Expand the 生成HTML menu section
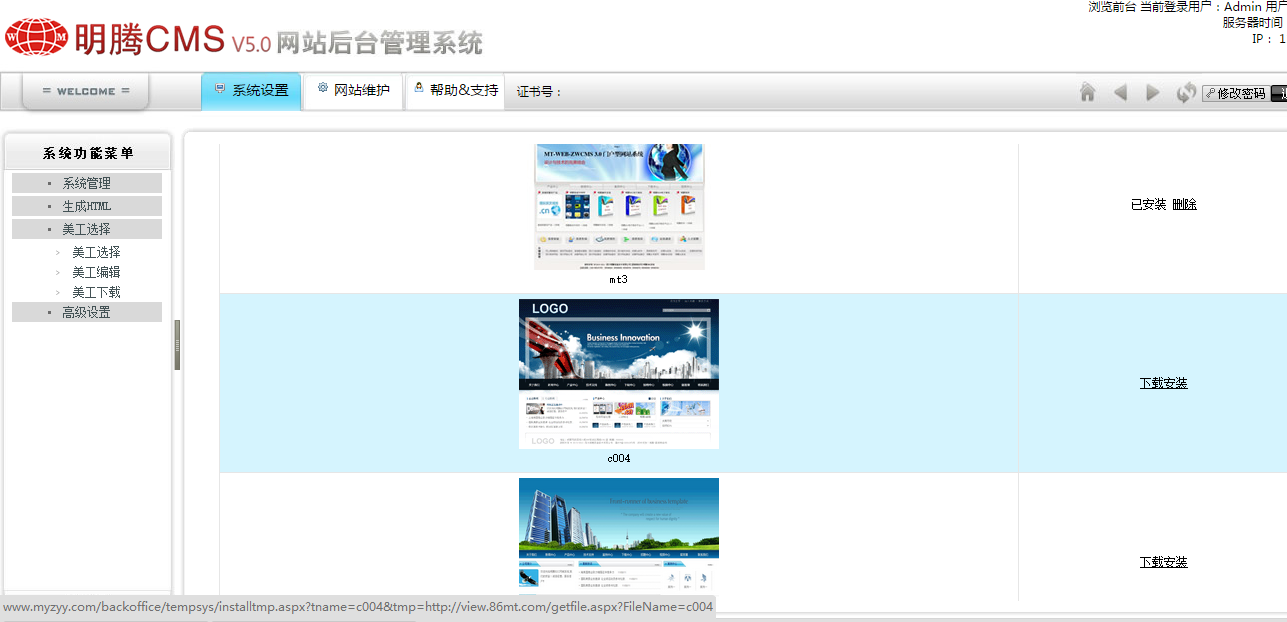Viewport: 1287px width, 622px height. coord(87,206)
